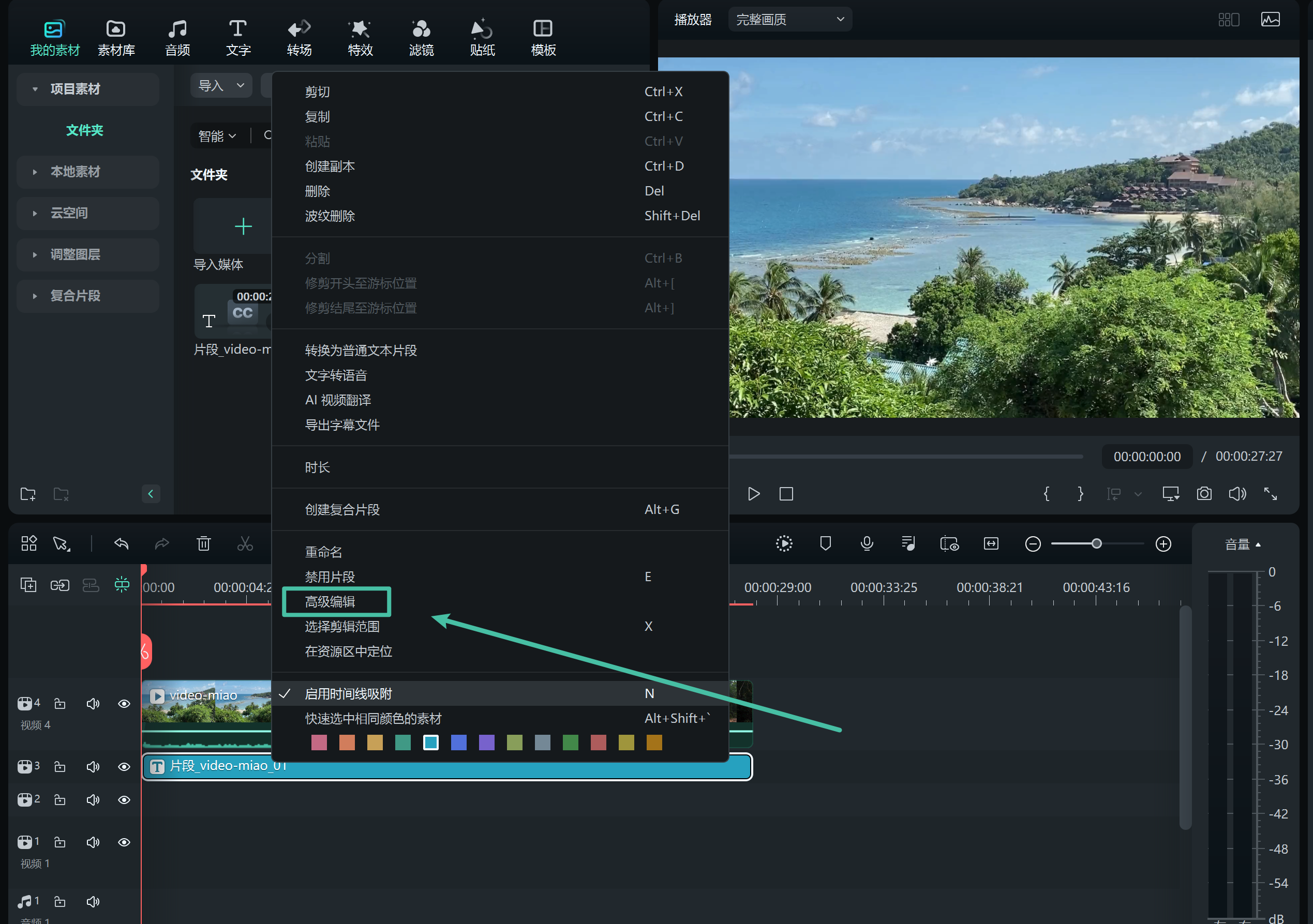Take a snapshot with camera icon
This screenshot has height=924, width=1313.
point(1204,494)
